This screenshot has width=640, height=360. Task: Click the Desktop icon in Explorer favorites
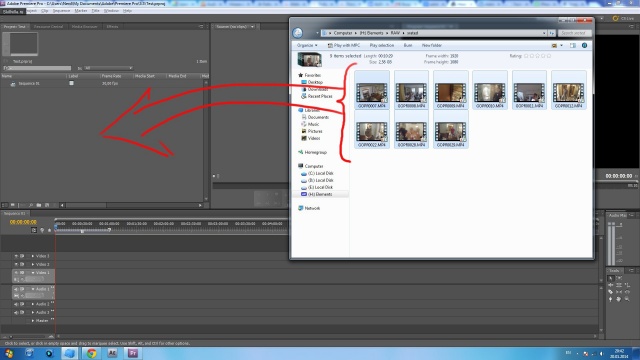click(x=304, y=82)
